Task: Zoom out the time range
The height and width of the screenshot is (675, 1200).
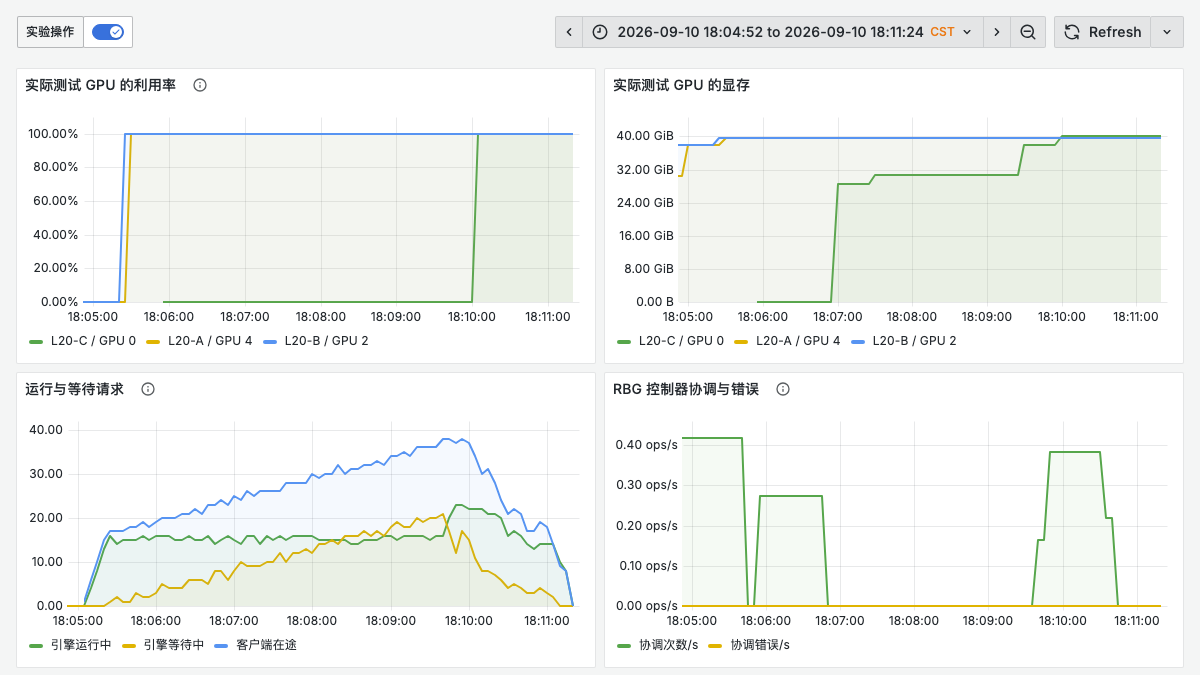Action: tap(1028, 32)
